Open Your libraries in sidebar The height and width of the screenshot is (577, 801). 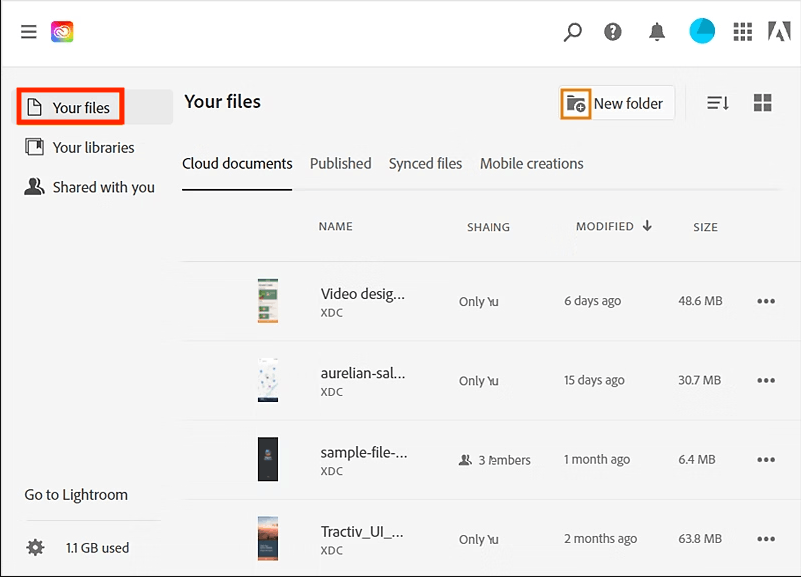point(92,147)
